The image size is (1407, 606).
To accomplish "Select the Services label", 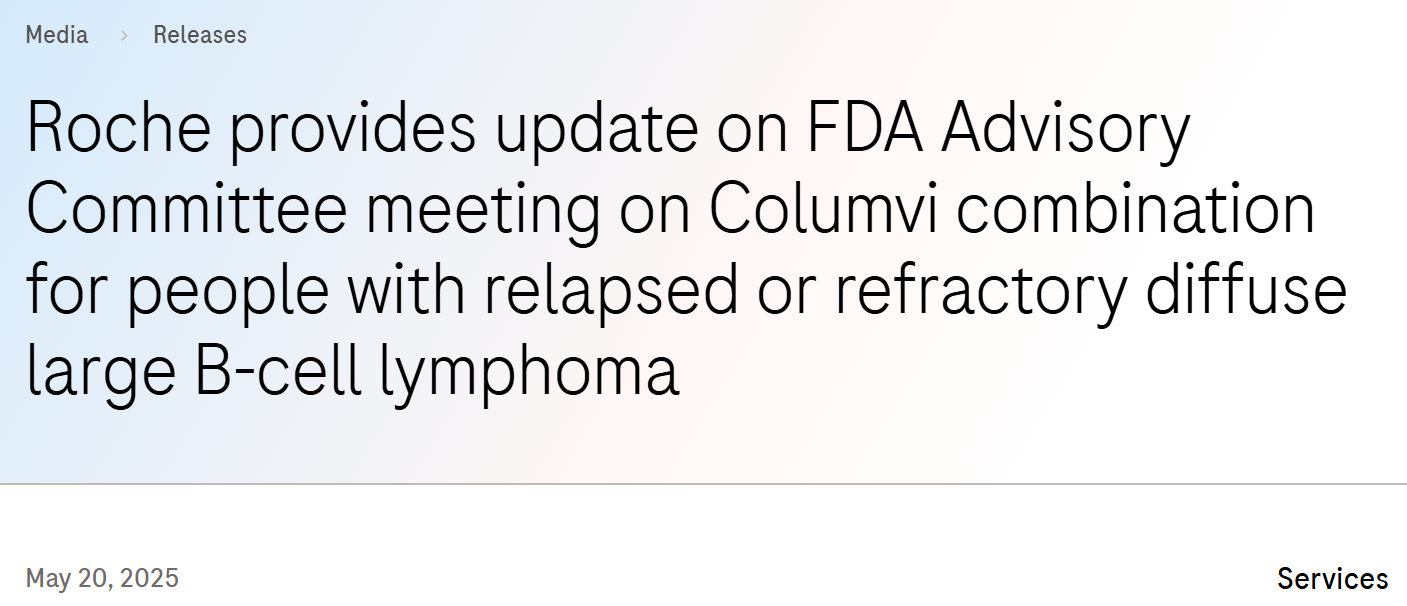I will [1332, 579].
